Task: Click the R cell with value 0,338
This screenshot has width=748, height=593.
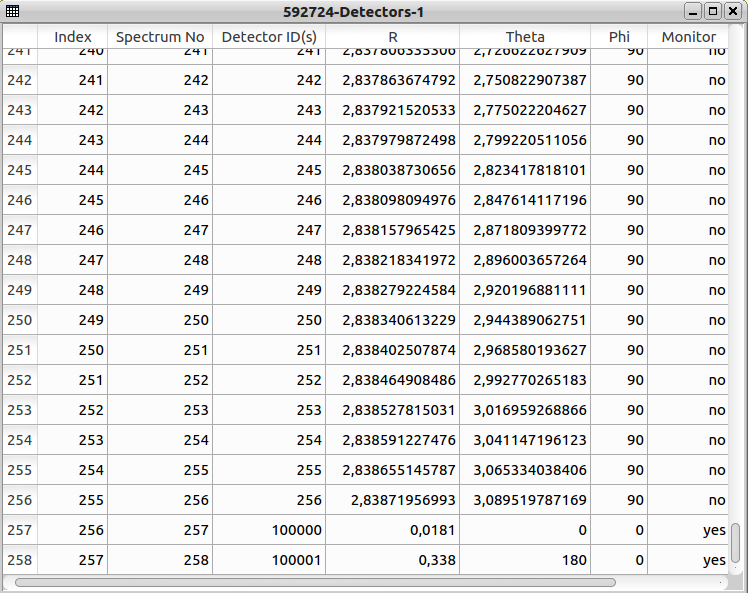Action: (393, 560)
